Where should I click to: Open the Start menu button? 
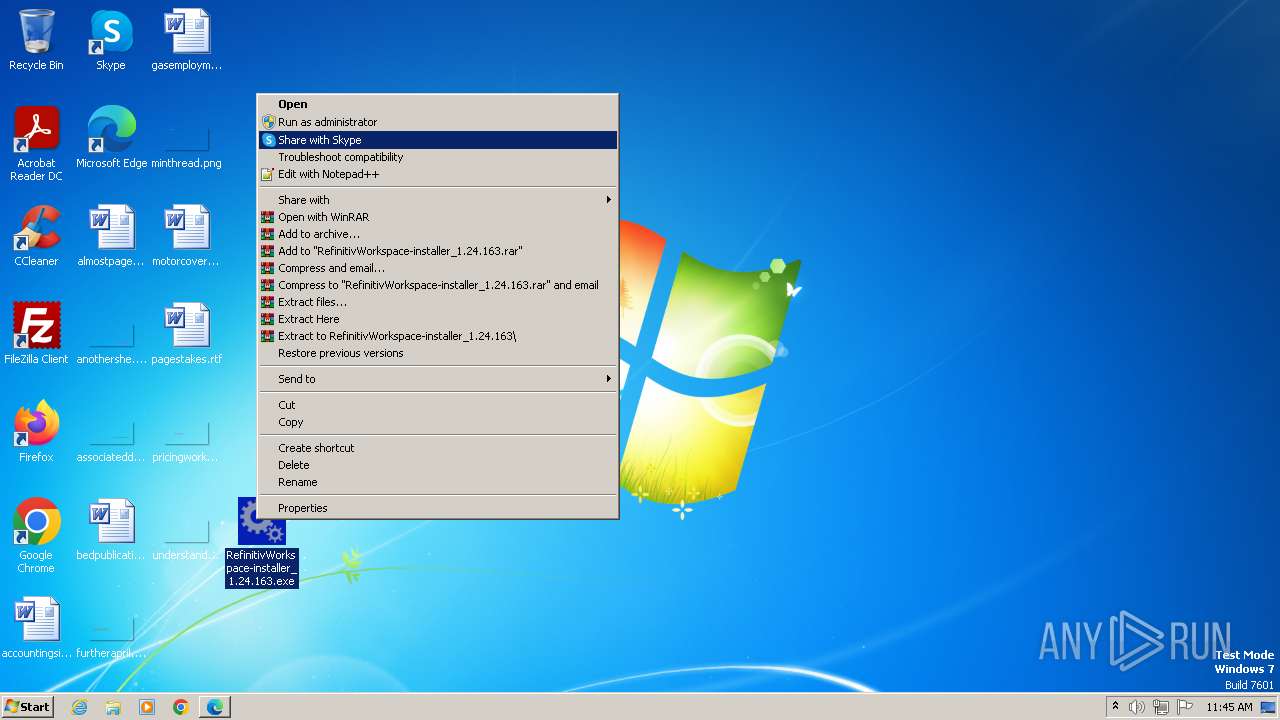27,707
